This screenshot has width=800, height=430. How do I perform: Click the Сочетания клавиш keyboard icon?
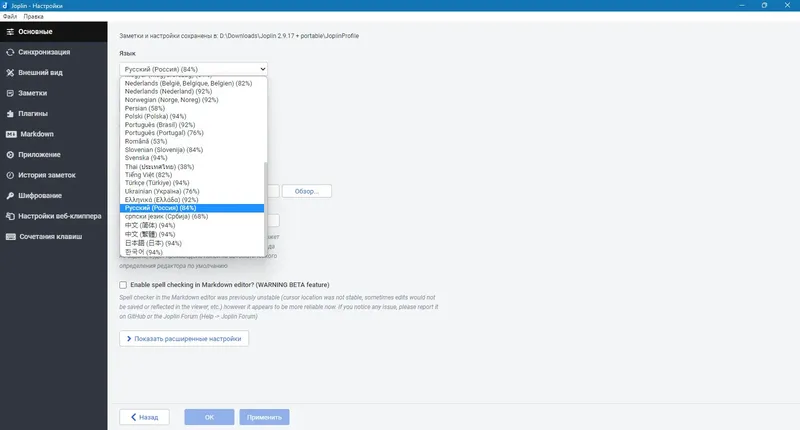tap(11, 237)
